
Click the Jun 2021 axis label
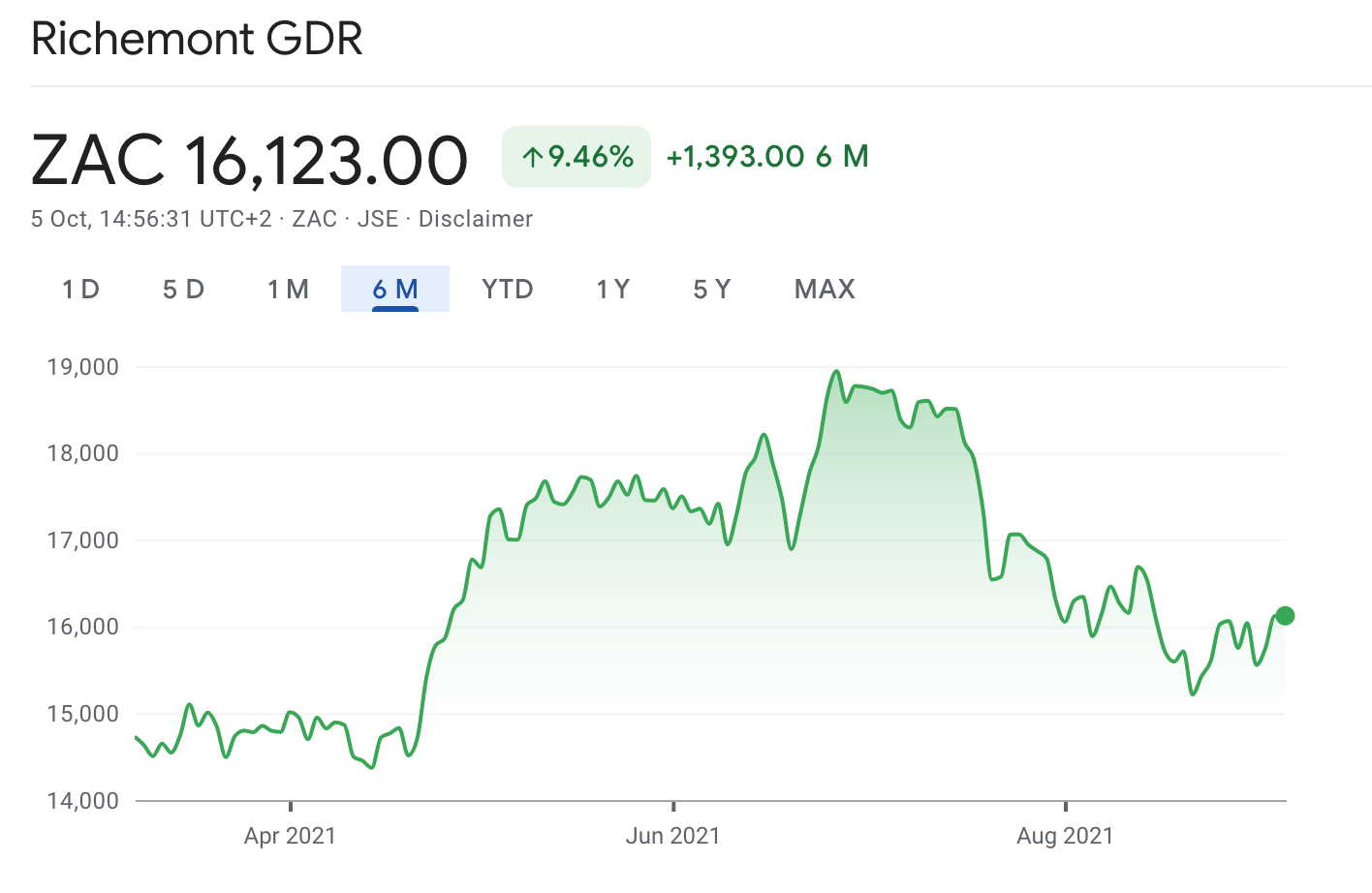tap(673, 836)
